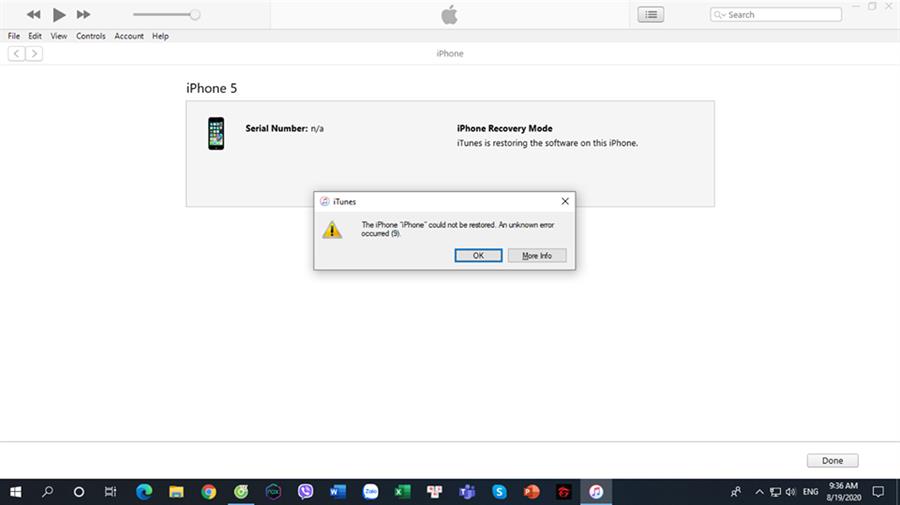Go back with the left chevron

coord(16,53)
